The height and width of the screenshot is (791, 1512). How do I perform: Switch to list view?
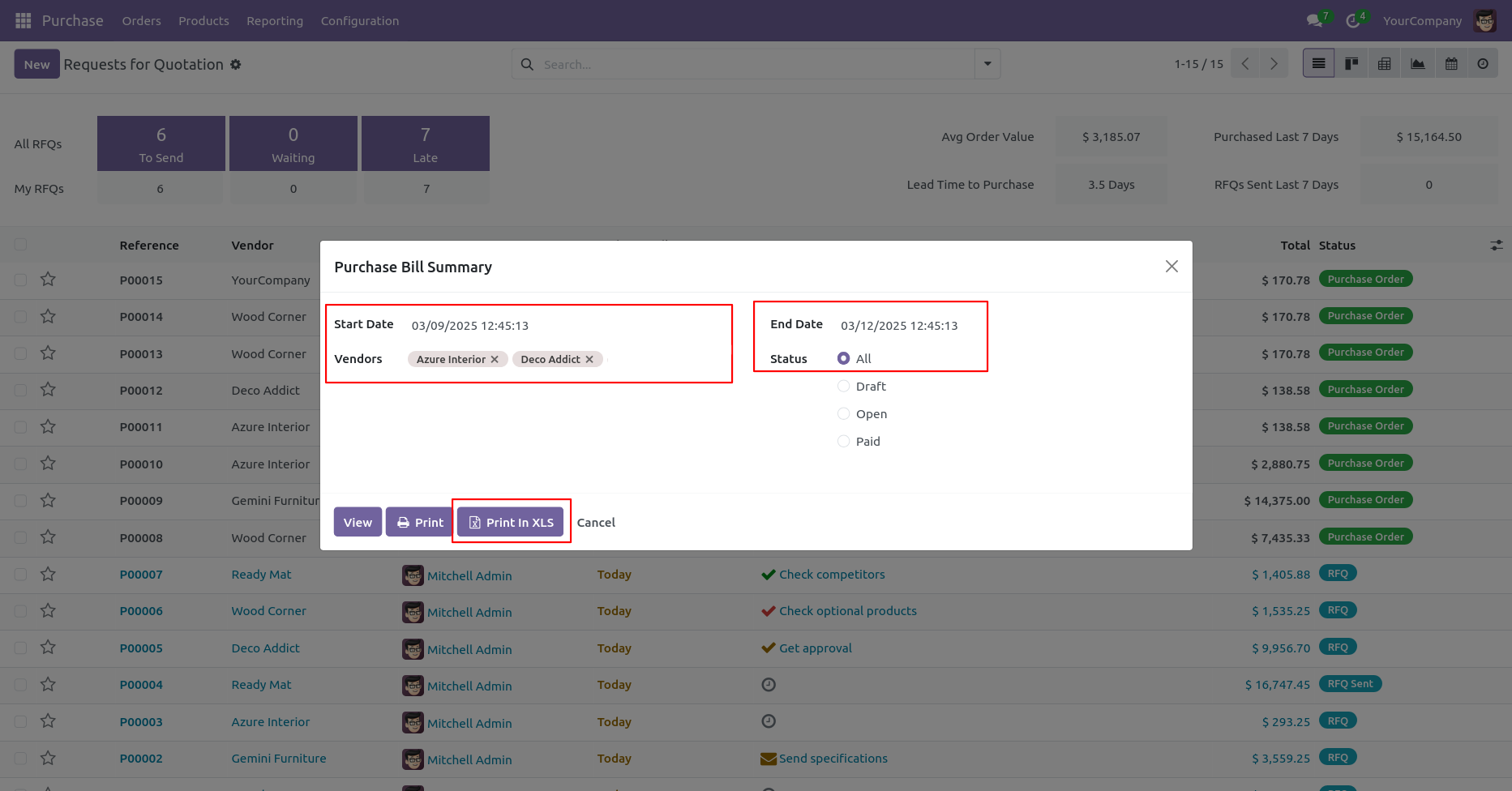[1319, 63]
